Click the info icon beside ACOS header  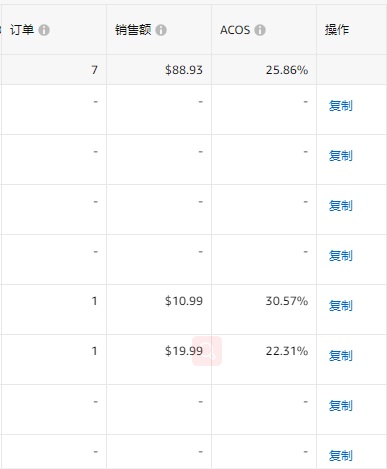[260, 30]
